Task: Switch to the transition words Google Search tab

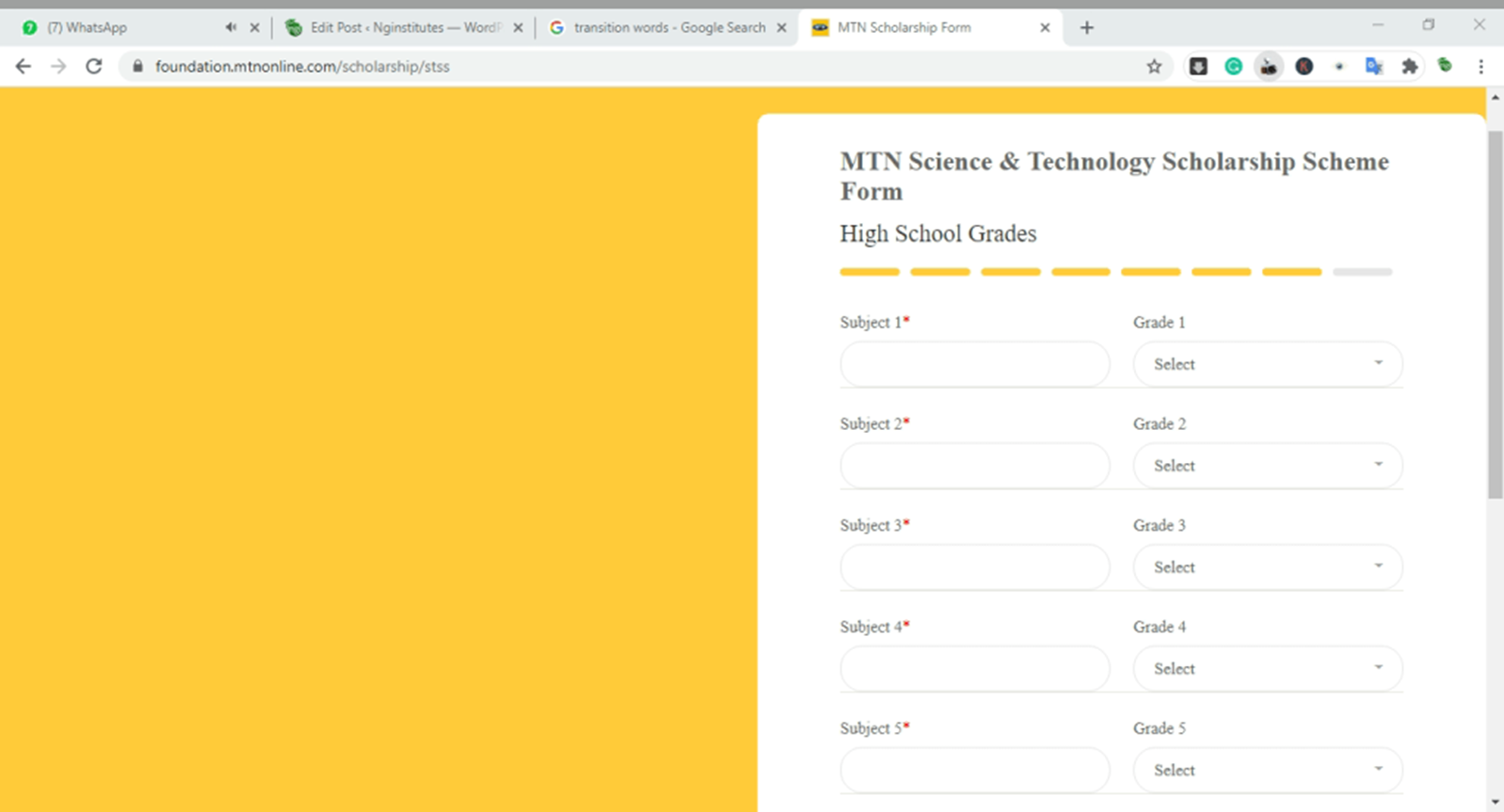Action: (x=668, y=27)
